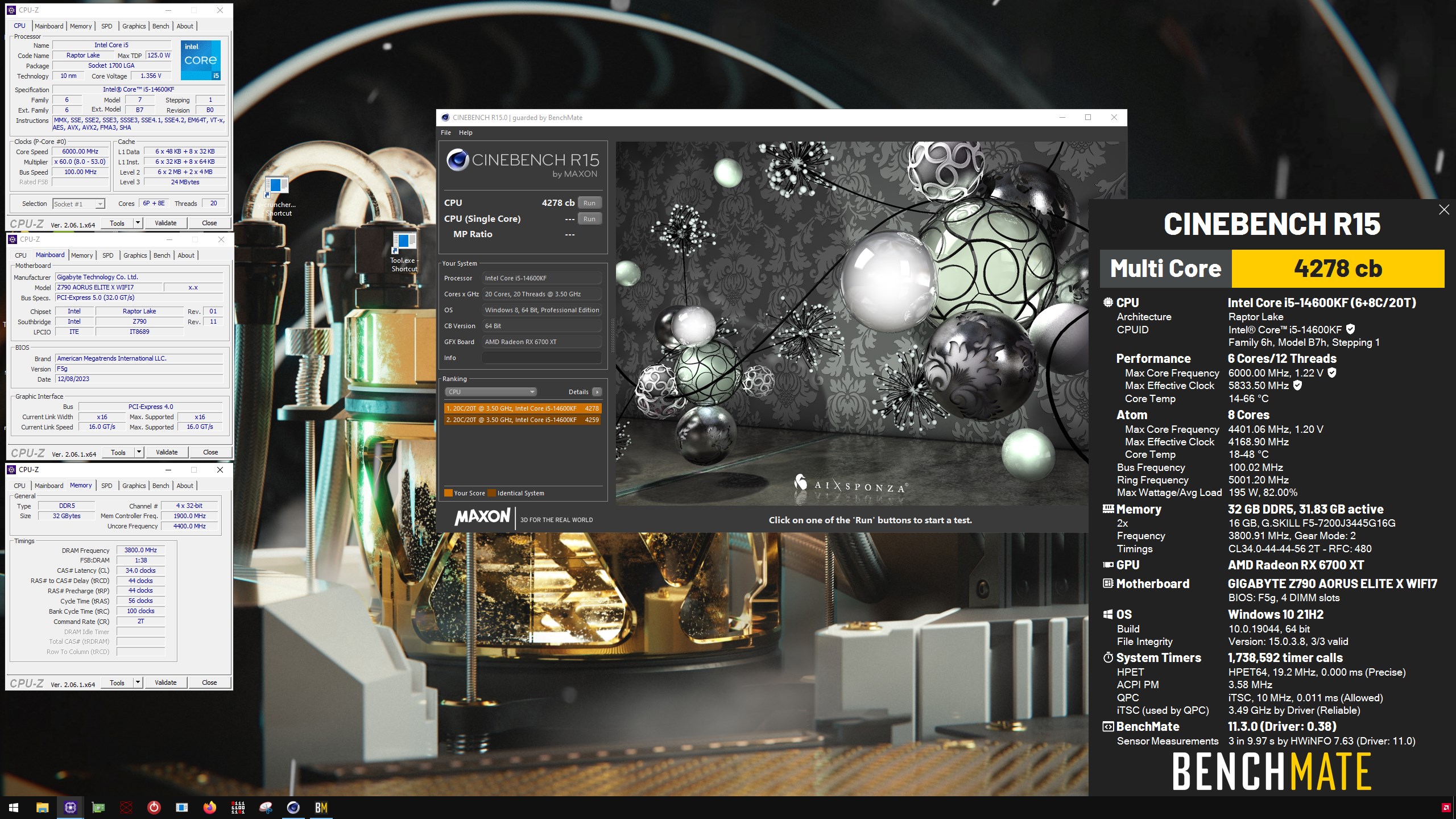Open the Socket #1 selection dropdown

pos(78,204)
